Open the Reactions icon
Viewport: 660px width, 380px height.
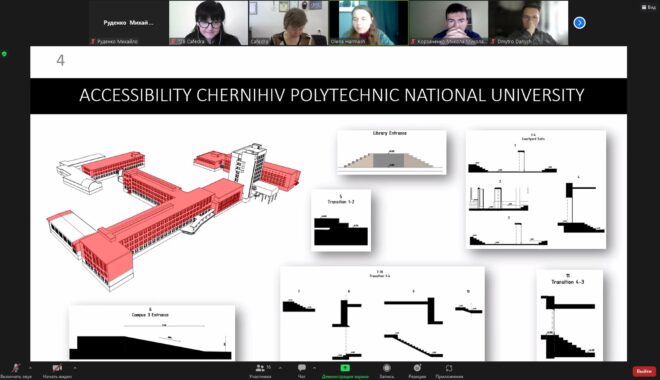[417, 368]
